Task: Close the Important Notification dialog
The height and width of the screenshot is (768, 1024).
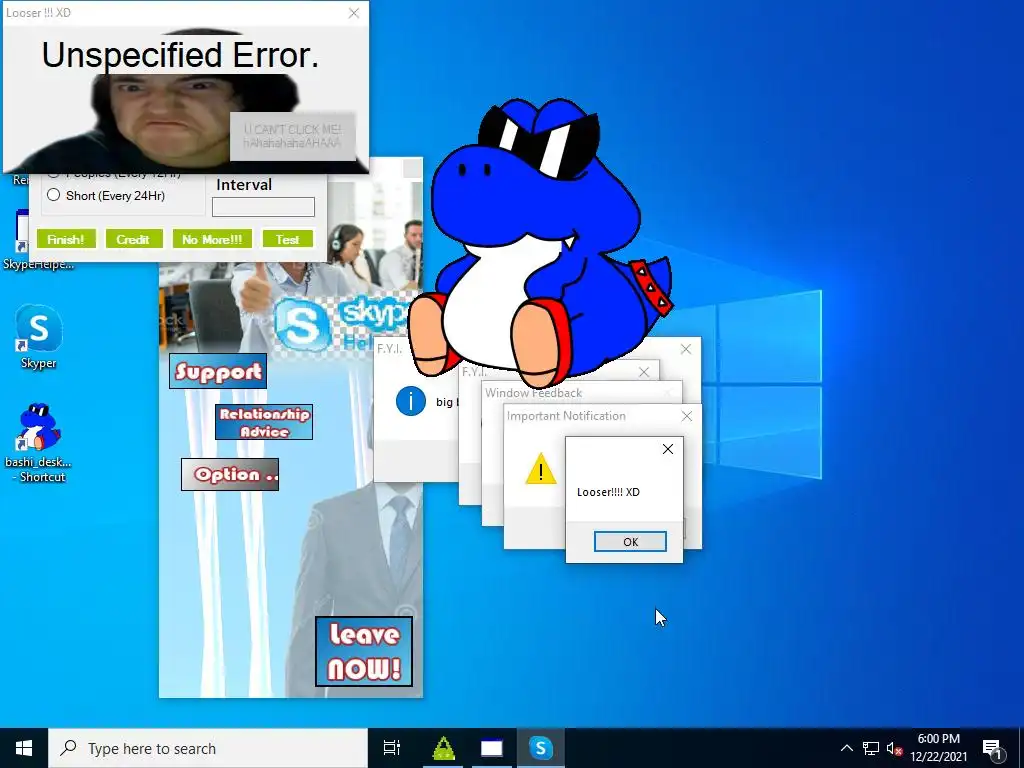Action: coord(686,416)
